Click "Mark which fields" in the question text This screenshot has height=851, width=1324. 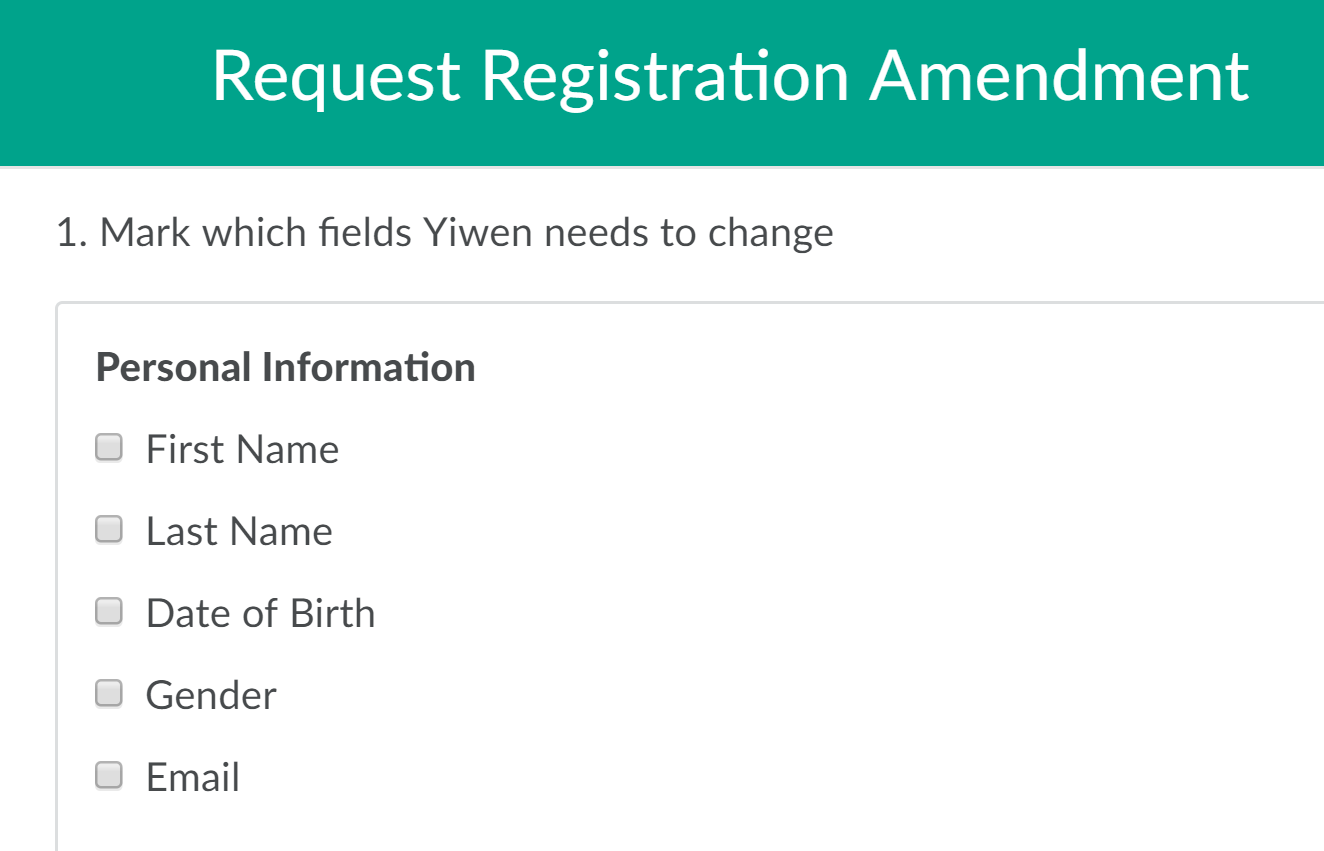click(255, 233)
